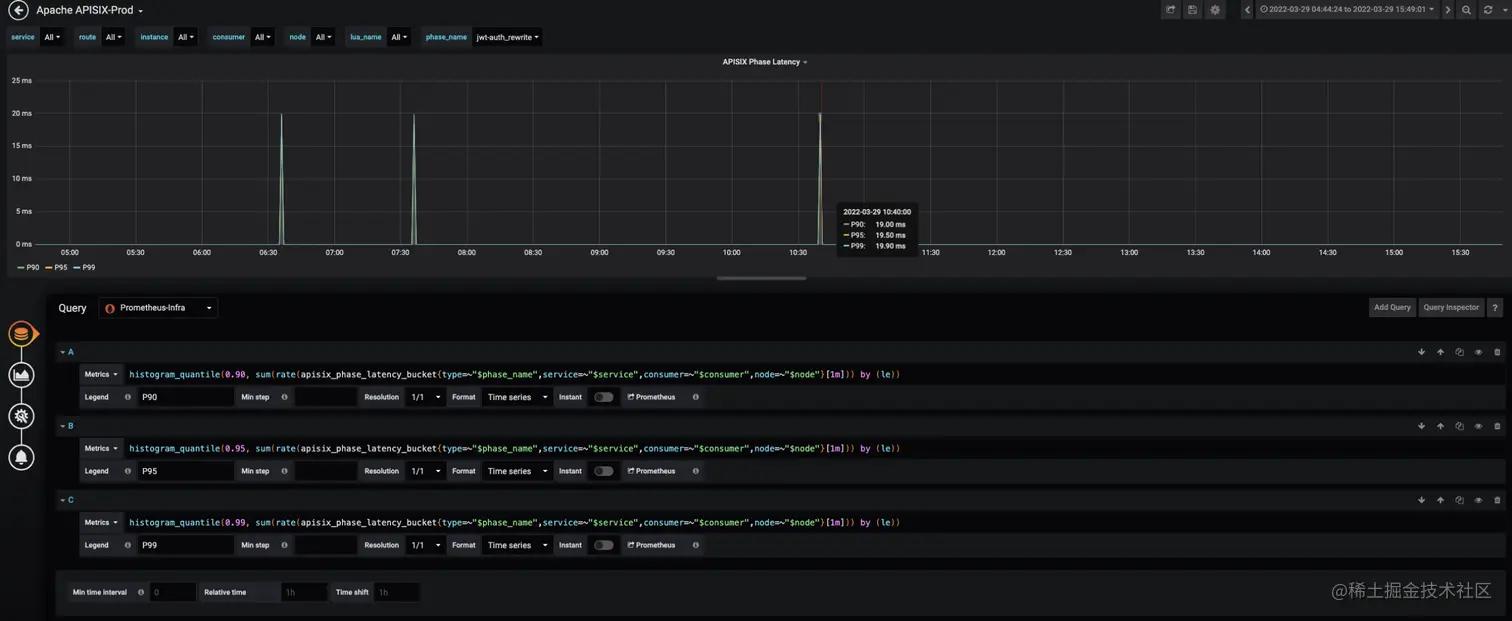Open Apache APISIX-Prod dashboard title menu

(89, 10)
